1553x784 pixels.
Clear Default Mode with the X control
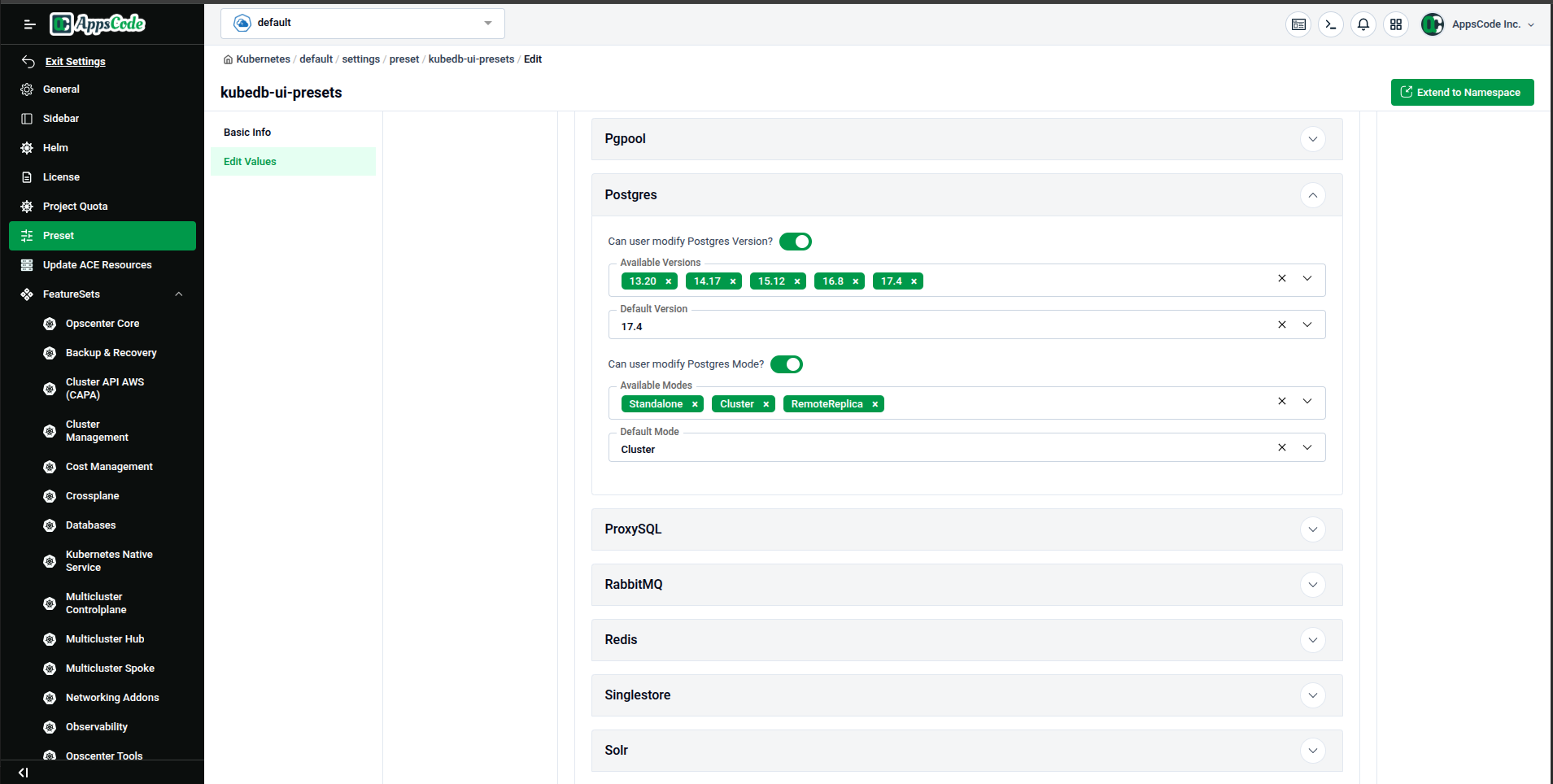pos(1280,447)
